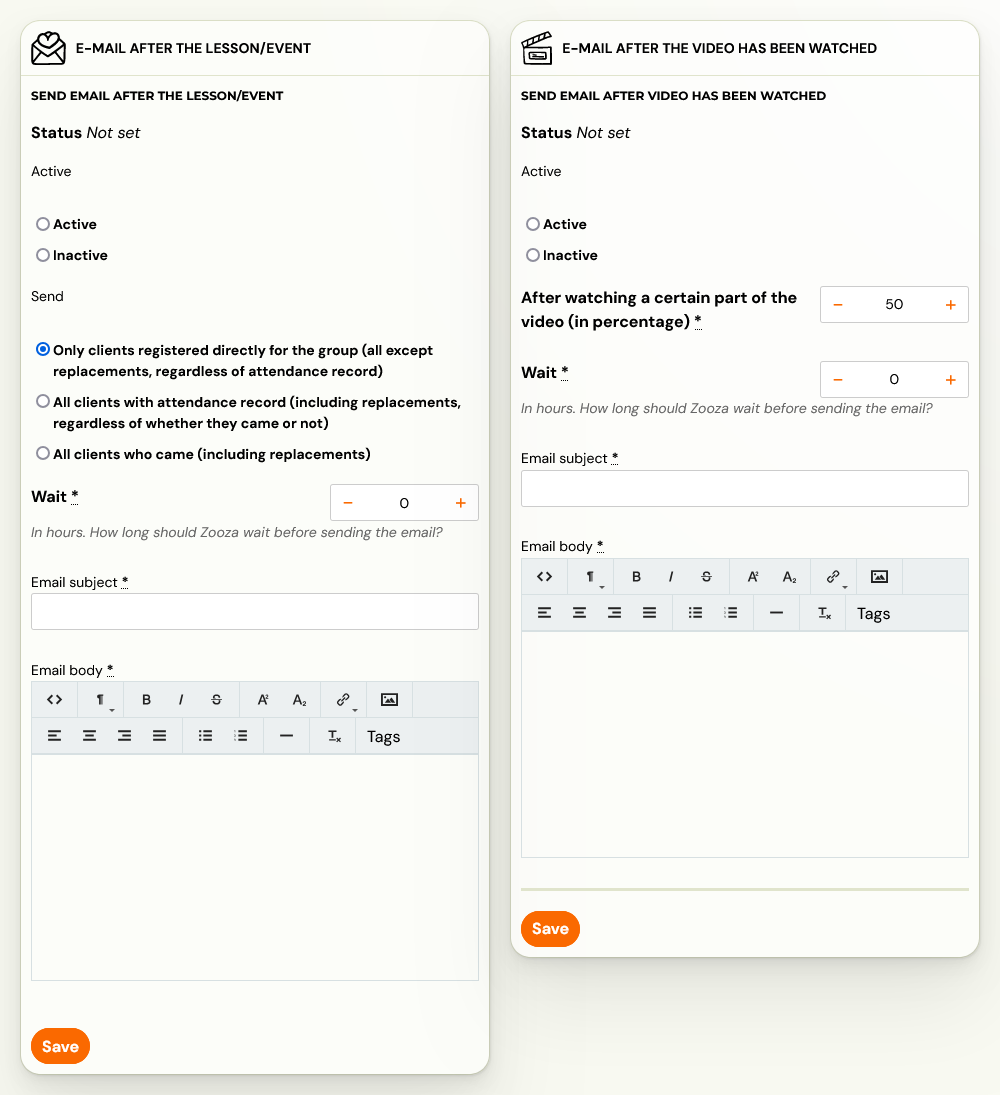Choose 'All clients who came (including replacements)'

tap(43, 452)
